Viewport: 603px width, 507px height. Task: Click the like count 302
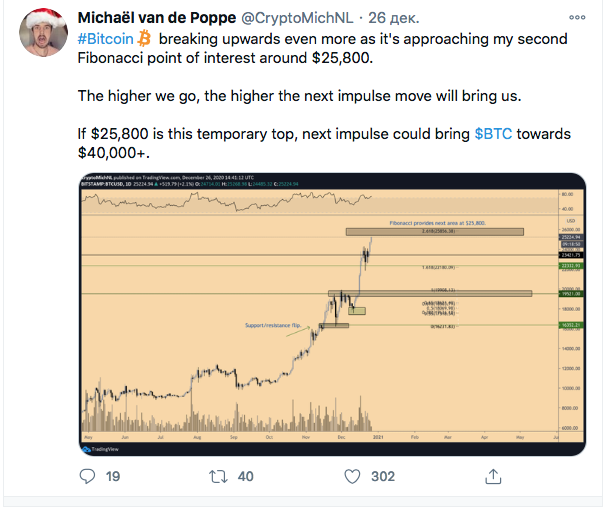tap(382, 478)
